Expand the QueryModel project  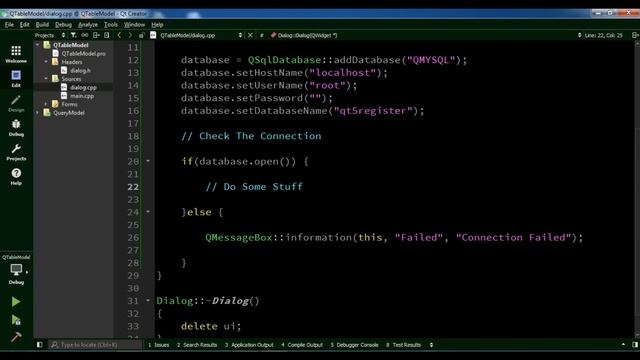tap(38, 113)
